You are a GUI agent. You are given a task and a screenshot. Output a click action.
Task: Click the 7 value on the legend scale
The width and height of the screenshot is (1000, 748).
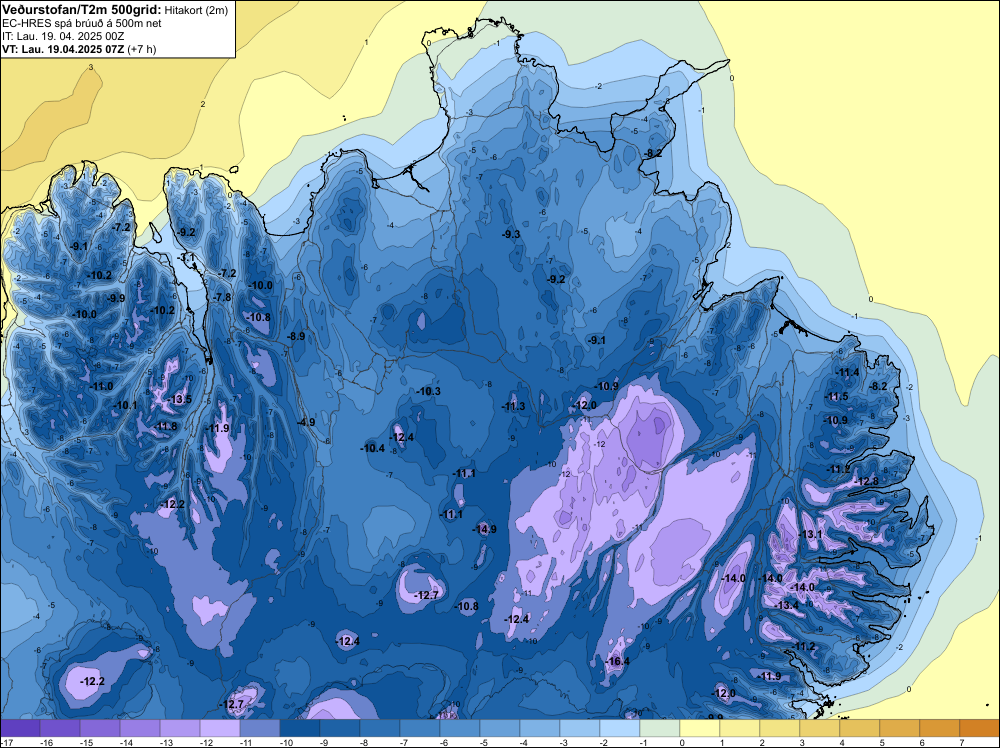(x=960, y=743)
